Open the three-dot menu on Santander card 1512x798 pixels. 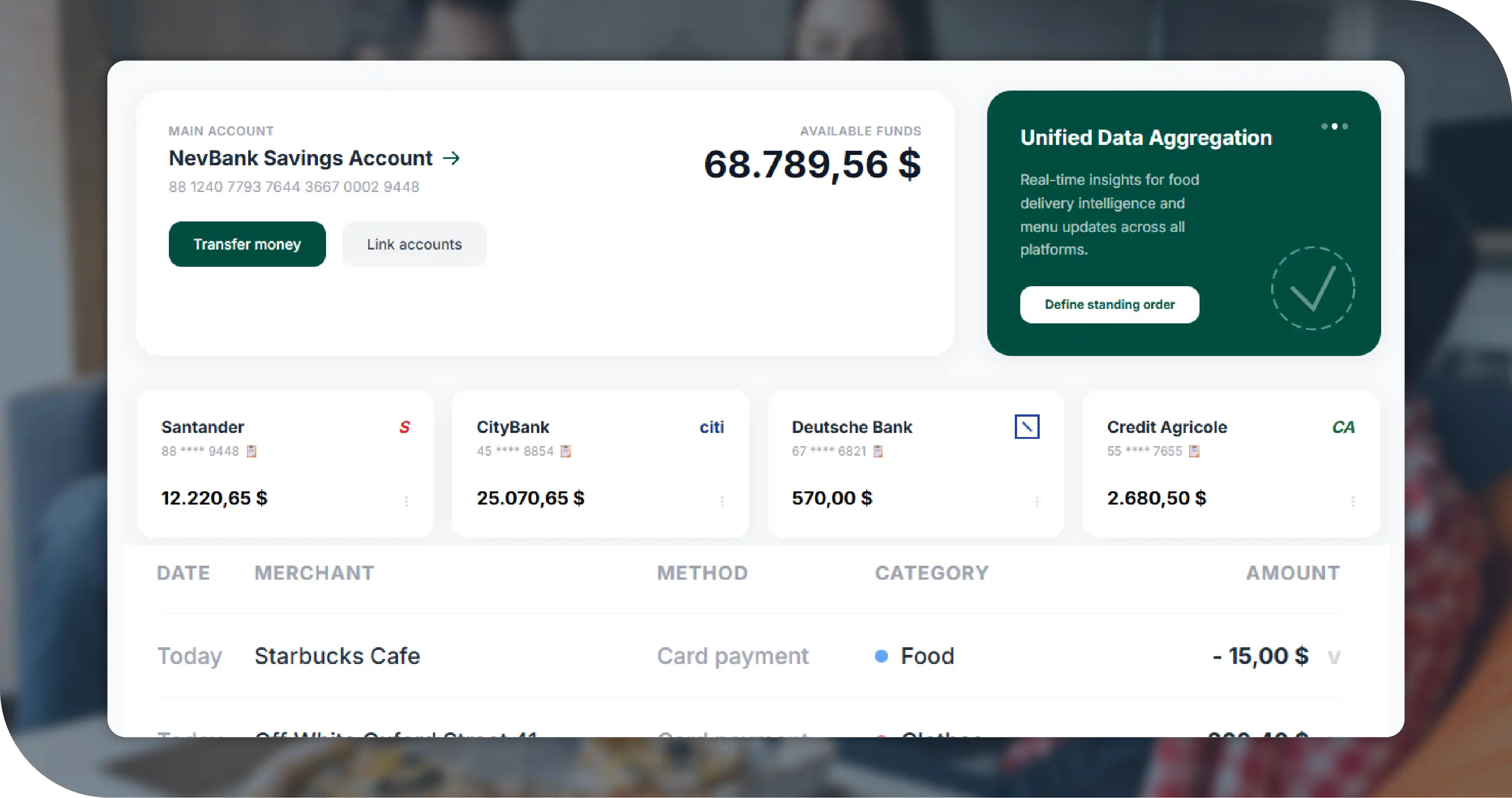[x=406, y=501]
